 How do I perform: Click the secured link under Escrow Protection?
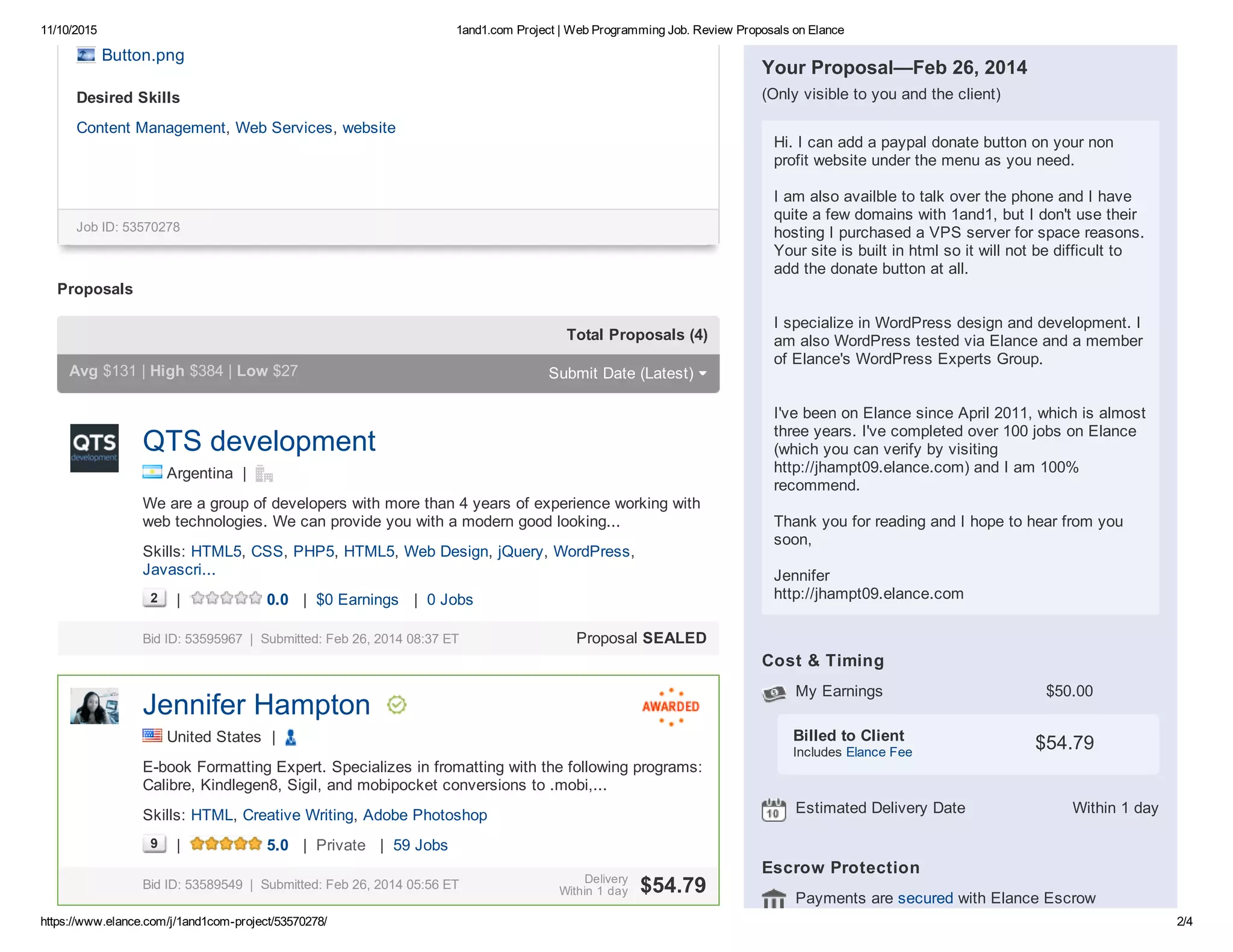tap(925, 898)
